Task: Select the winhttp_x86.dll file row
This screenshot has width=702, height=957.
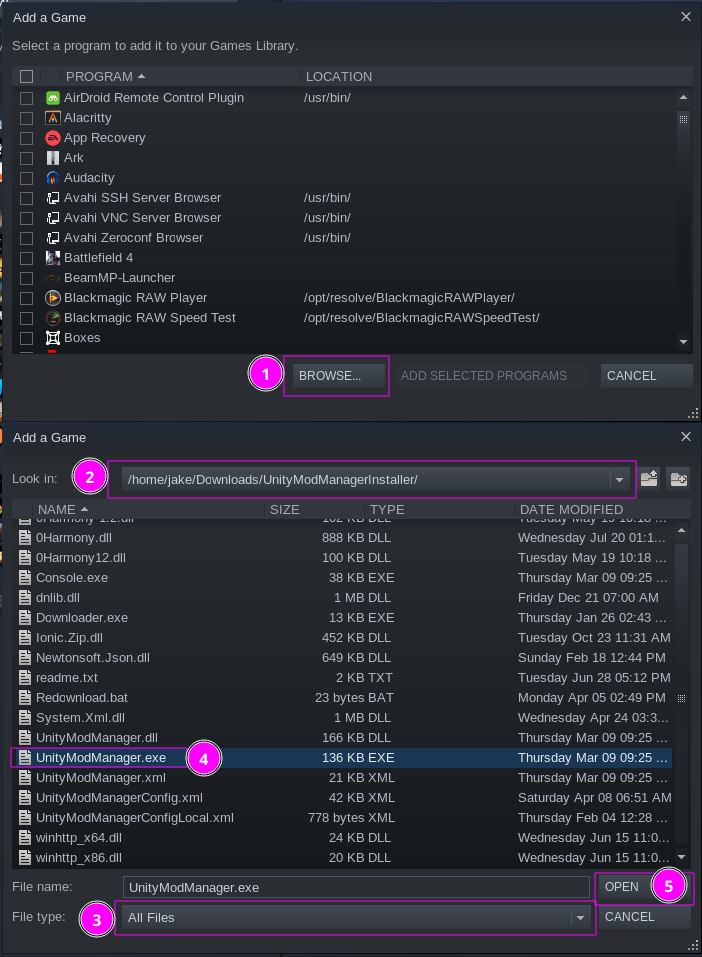Action: (x=342, y=858)
